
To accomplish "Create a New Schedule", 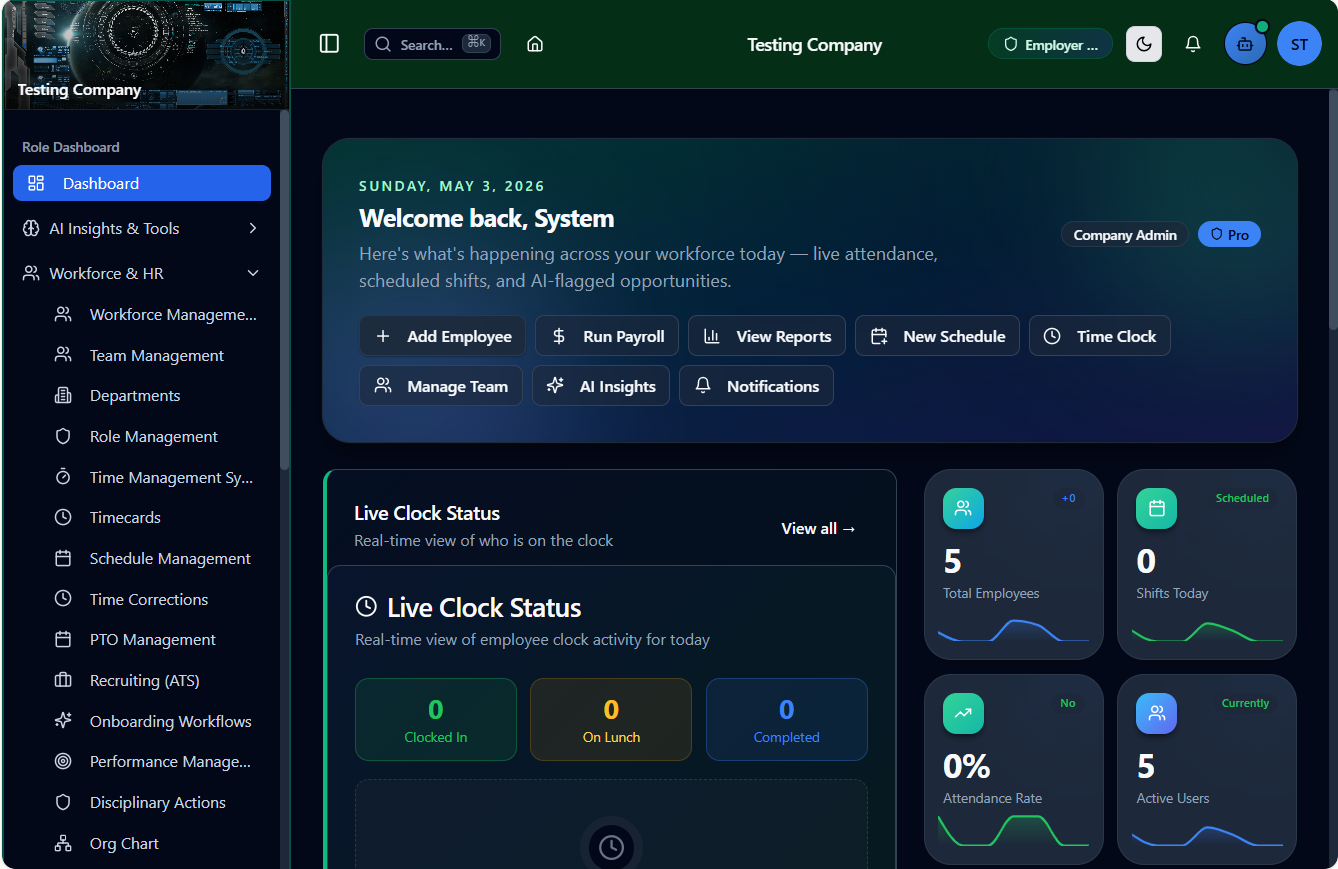I will pos(937,336).
